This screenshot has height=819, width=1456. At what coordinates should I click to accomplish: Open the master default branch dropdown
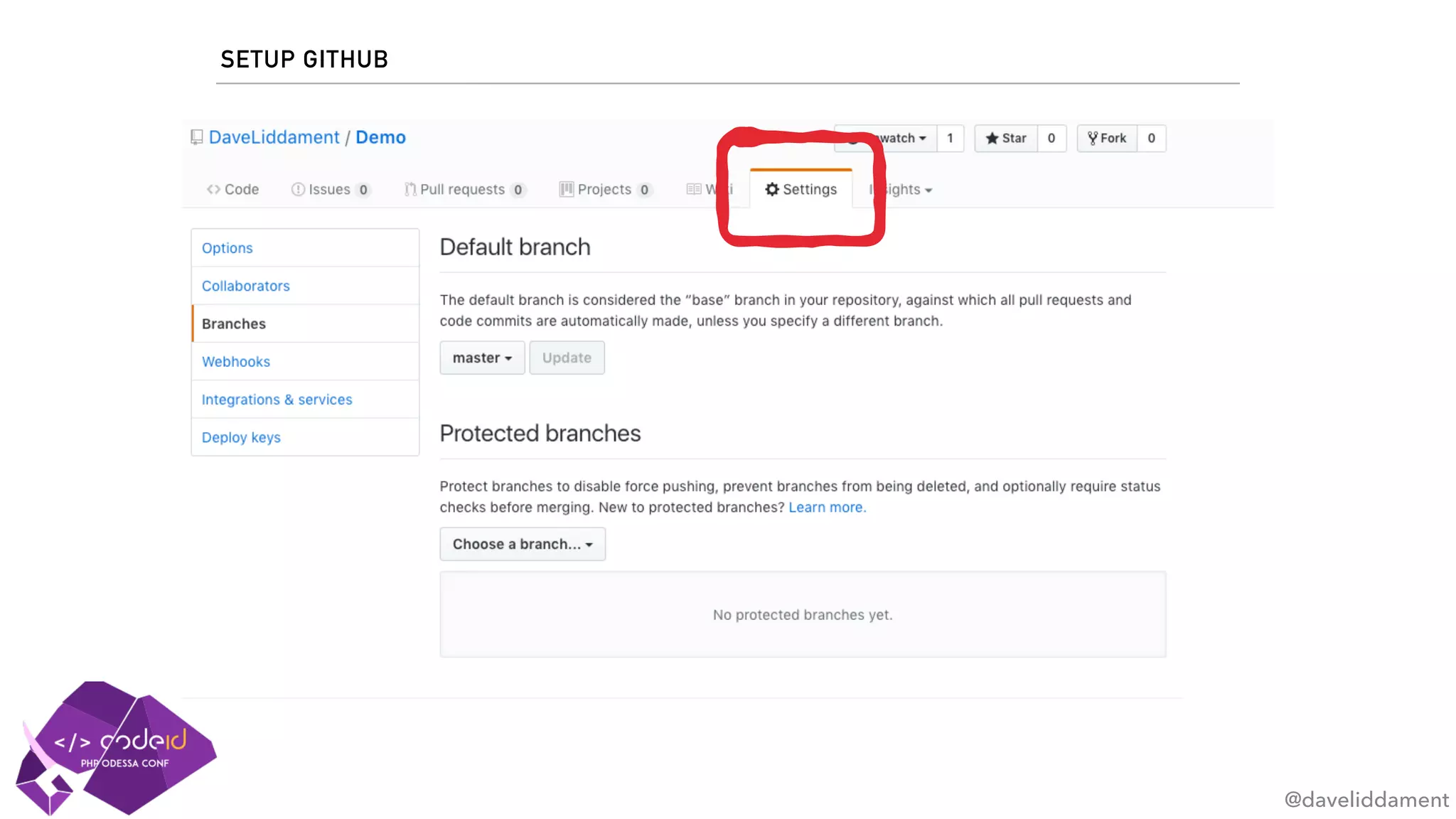(x=482, y=358)
